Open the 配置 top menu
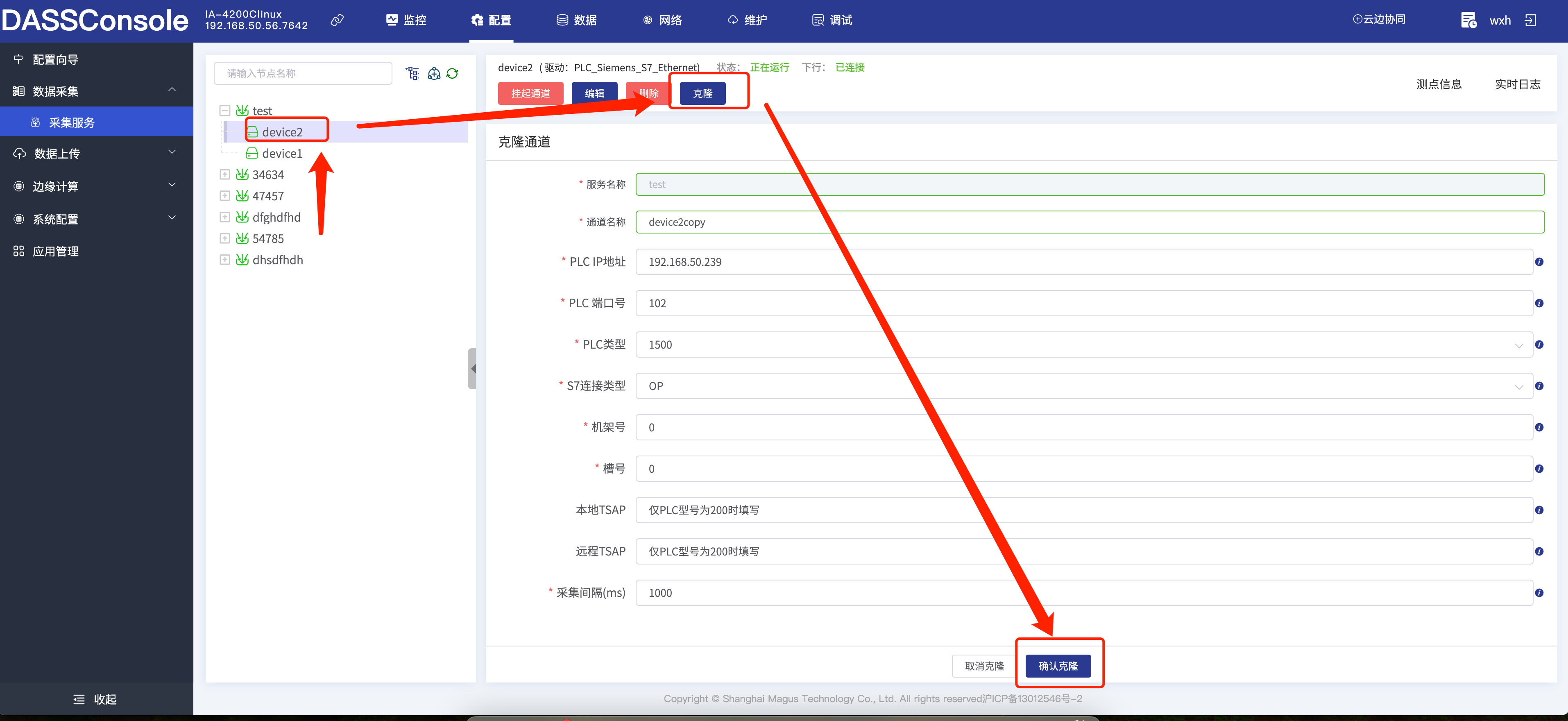 point(491,20)
